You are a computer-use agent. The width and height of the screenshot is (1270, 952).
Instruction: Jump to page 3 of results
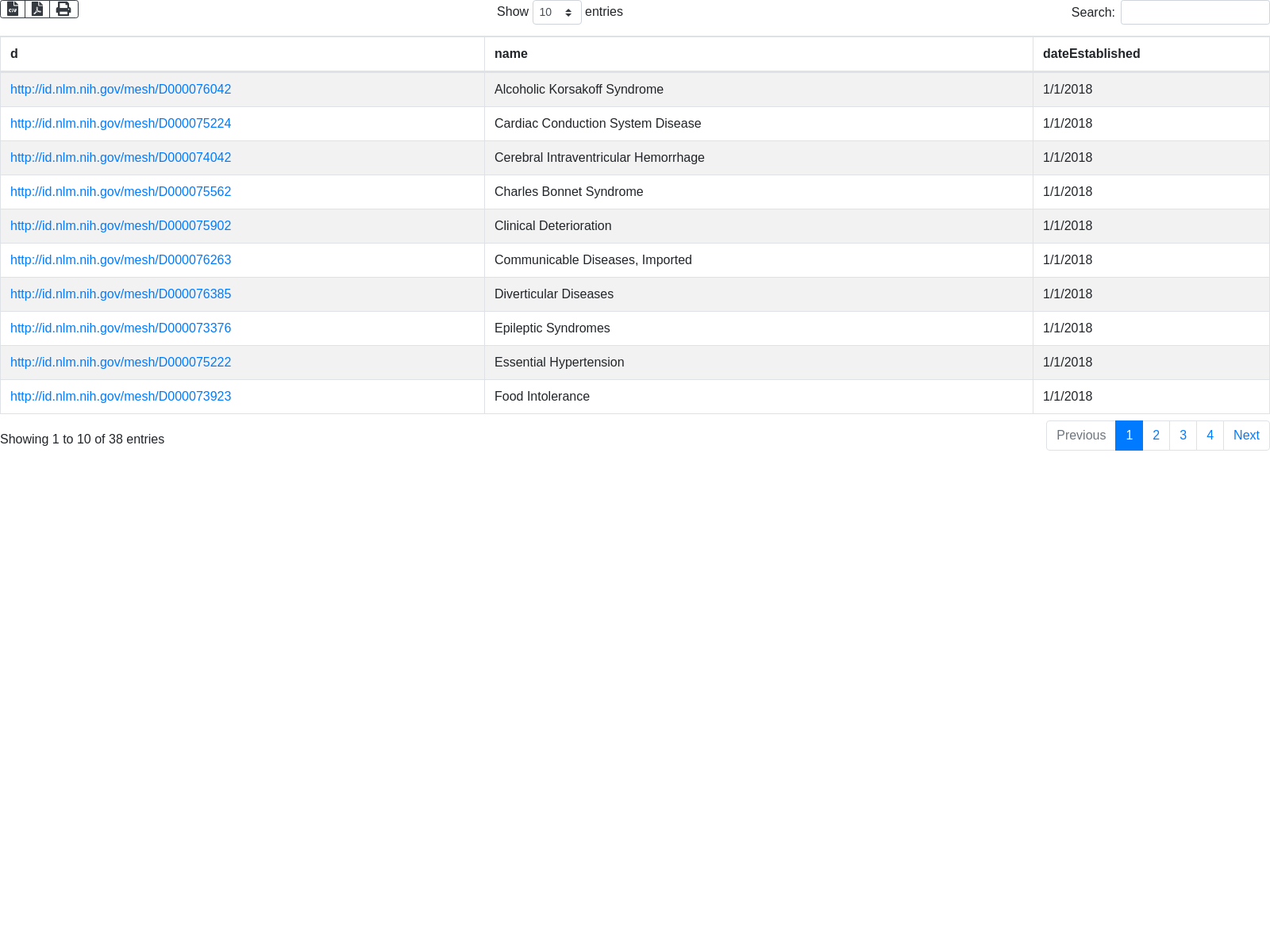1183,436
